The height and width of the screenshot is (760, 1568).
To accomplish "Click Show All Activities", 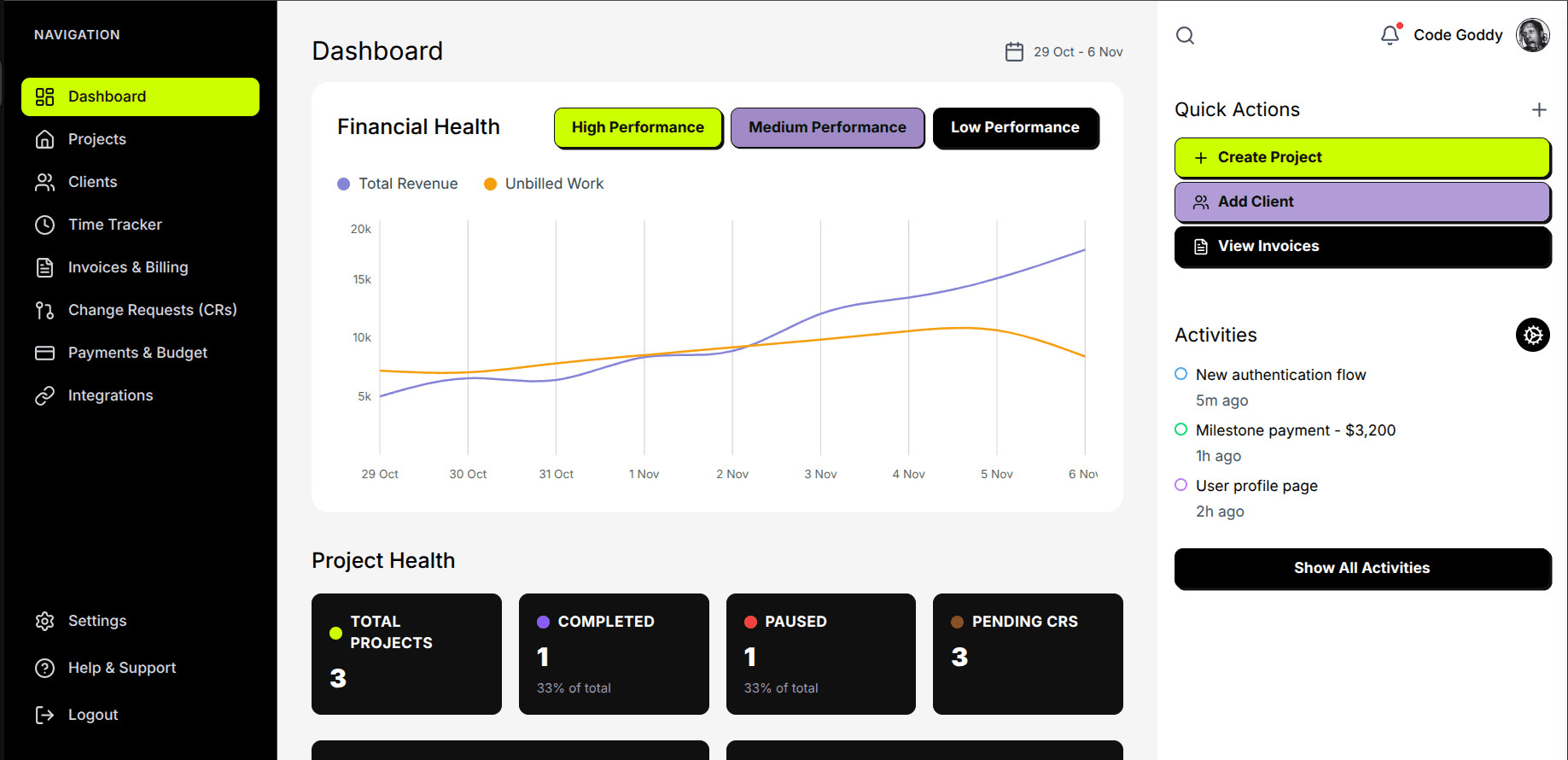I will point(1361,568).
